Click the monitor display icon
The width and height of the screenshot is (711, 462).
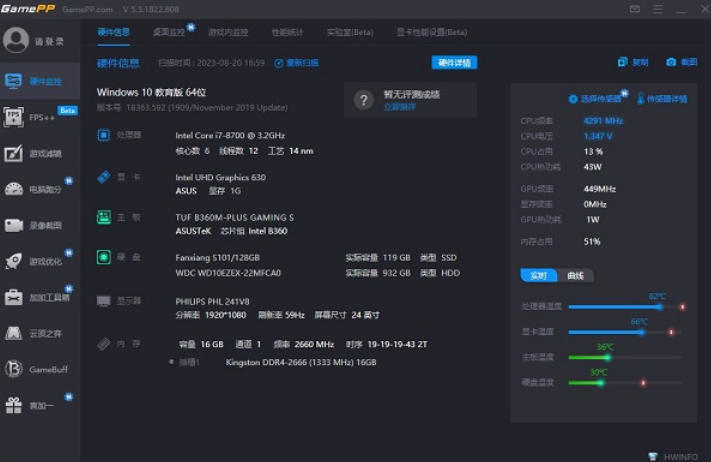point(104,301)
